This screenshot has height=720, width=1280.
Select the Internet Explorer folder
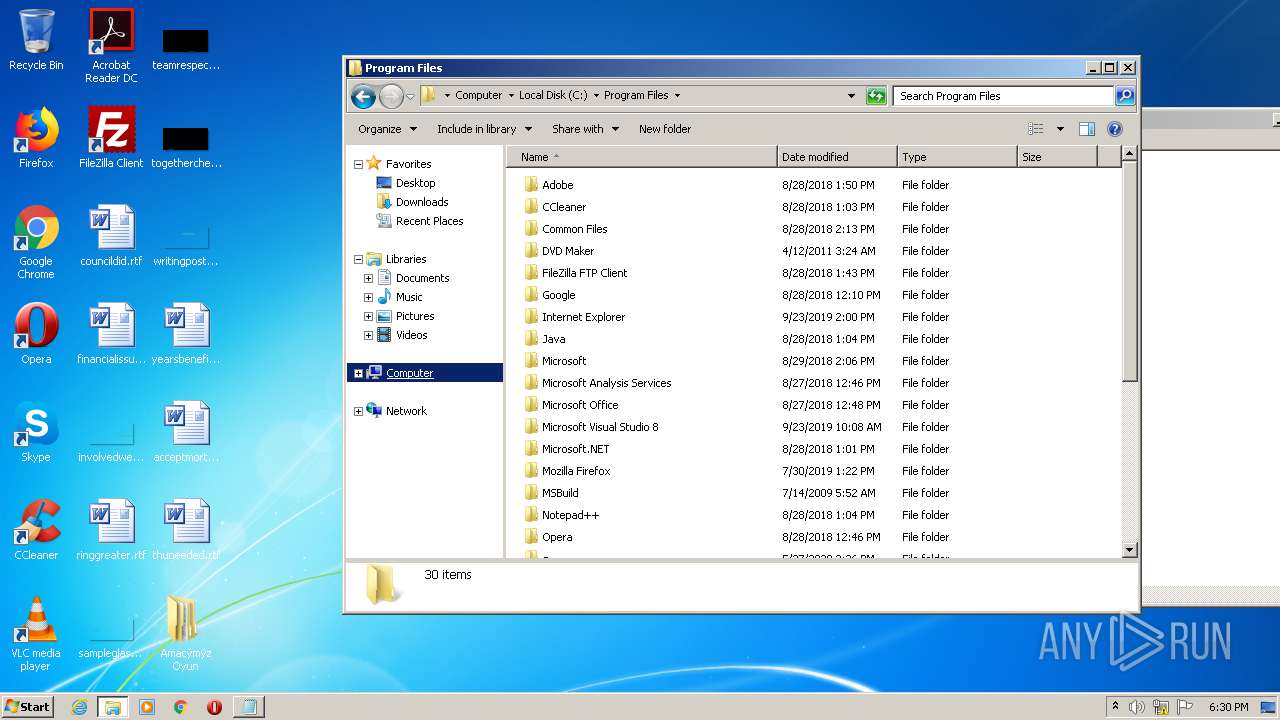coord(574,317)
